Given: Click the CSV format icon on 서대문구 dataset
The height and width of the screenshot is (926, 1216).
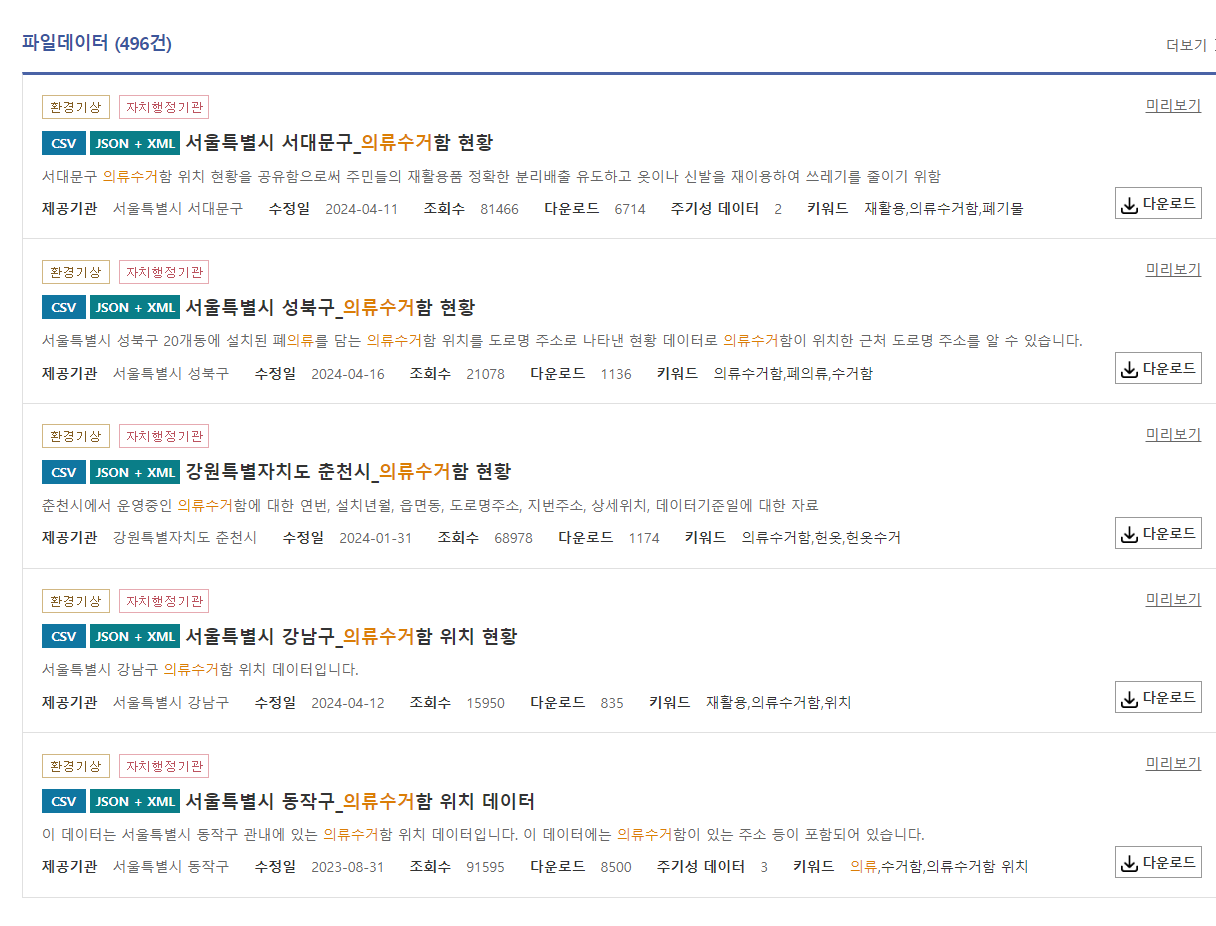Looking at the screenshot, I should pos(63,142).
